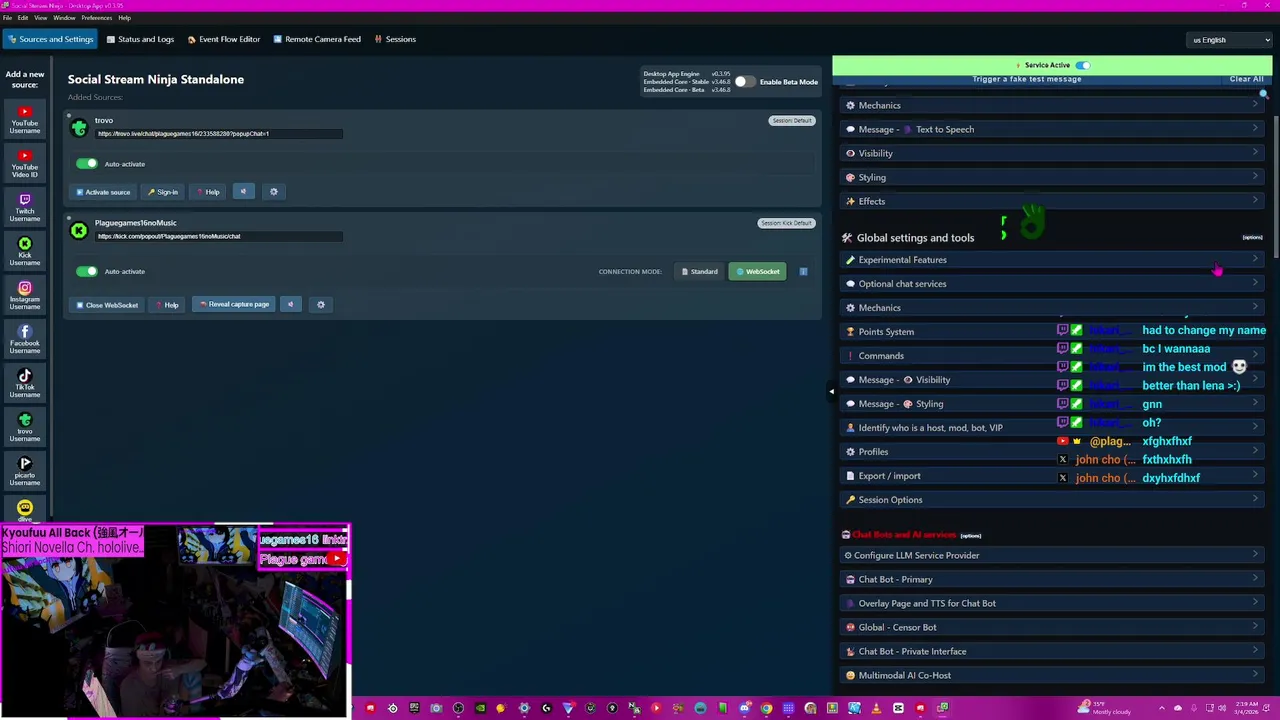Open the Preferences menu
Viewport: 1280px width, 720px height.
click(x=96, y=18)
